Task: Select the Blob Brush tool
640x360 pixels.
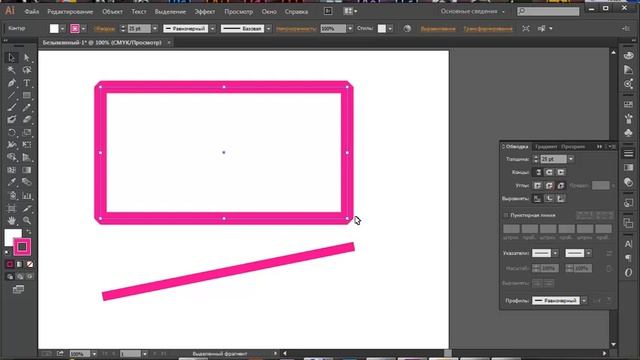Action: (x=11, y=120)
